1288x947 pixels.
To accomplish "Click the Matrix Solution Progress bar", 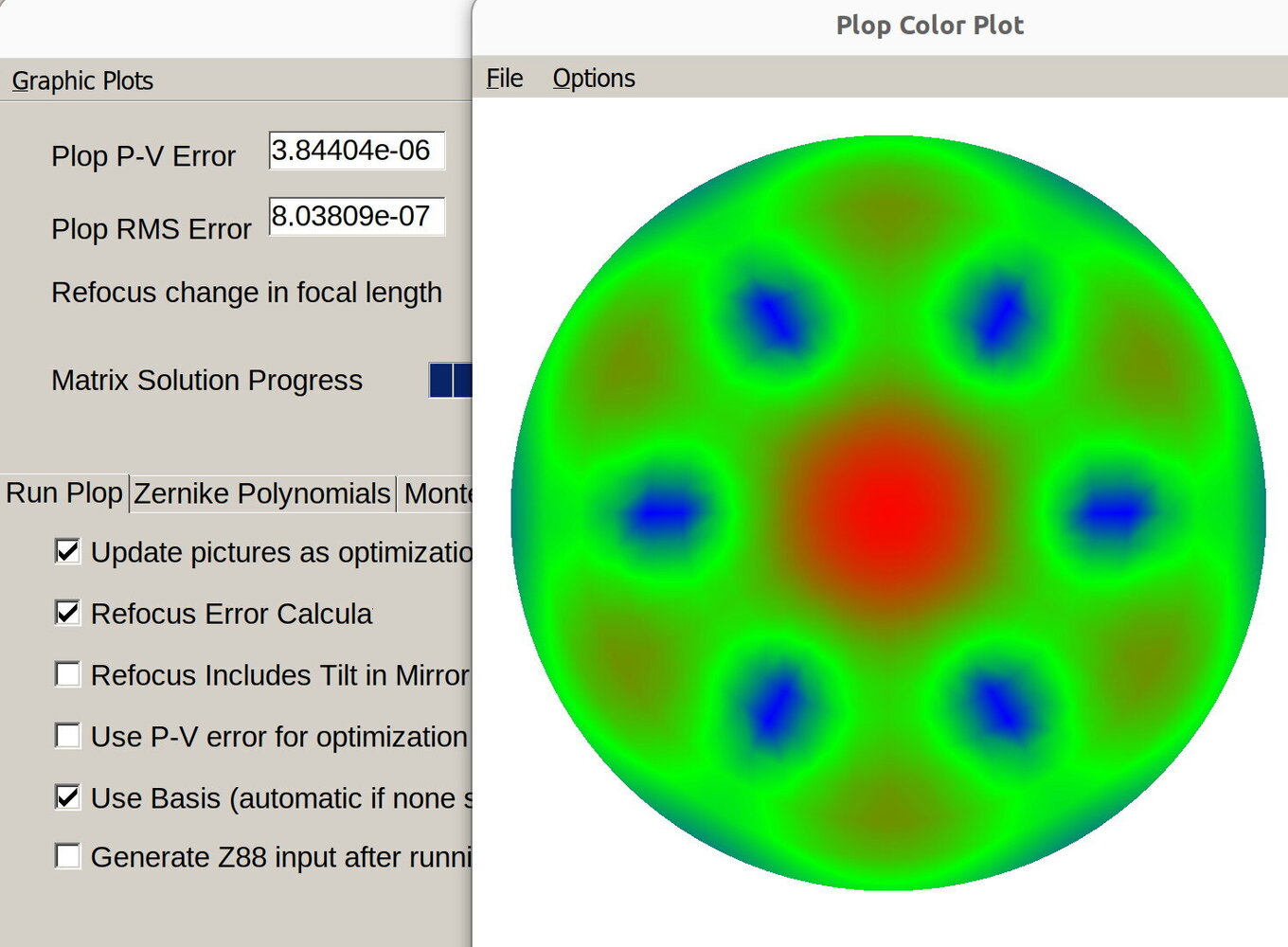I will 451,380.
